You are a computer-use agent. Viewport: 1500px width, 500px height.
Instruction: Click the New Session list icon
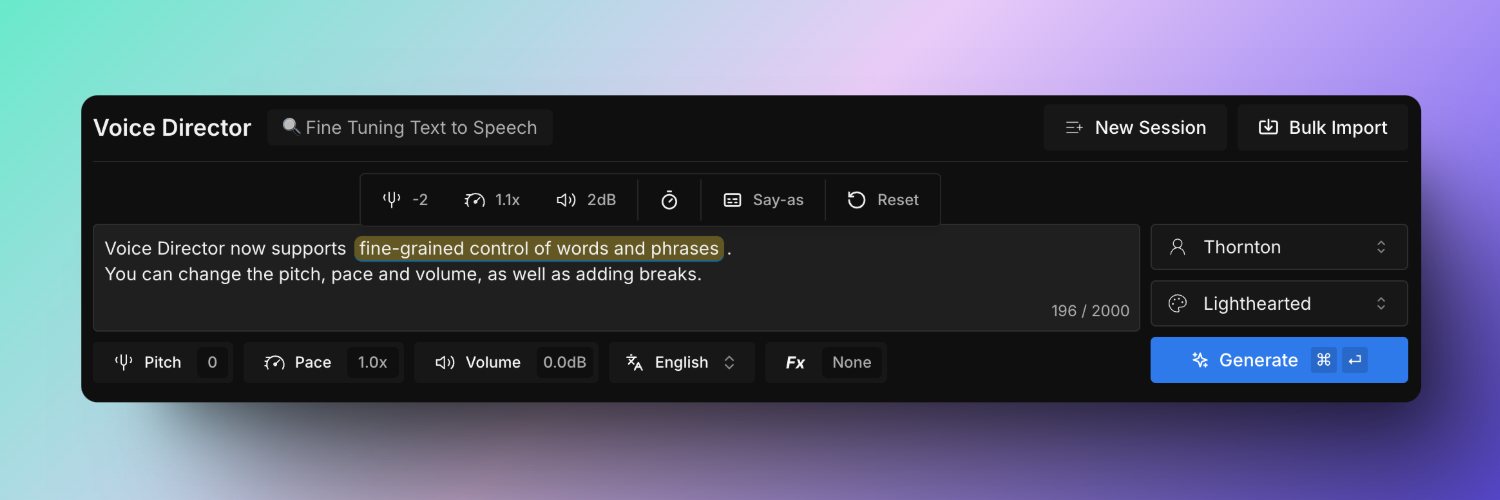pos(1074,128)
